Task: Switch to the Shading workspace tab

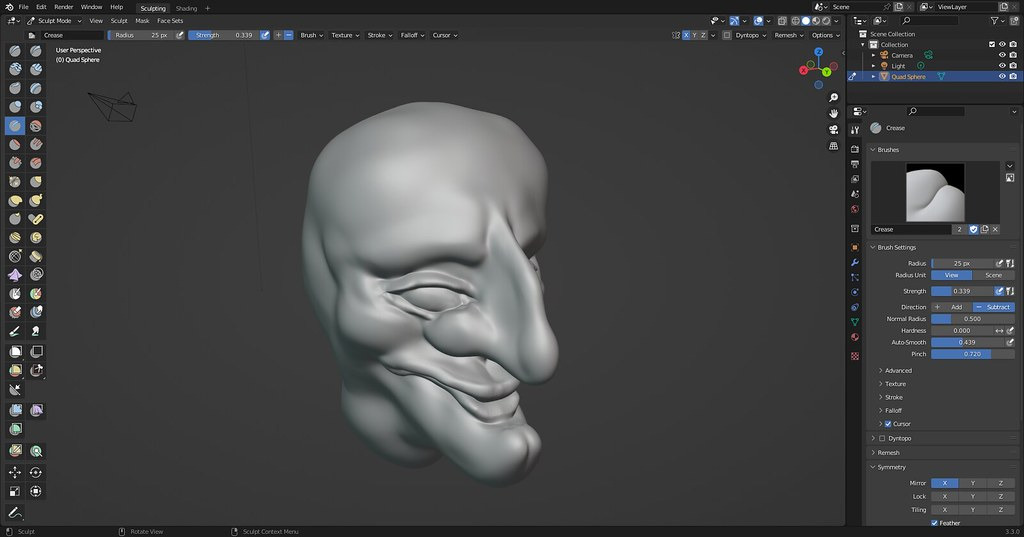Action: tap(186, 8)
